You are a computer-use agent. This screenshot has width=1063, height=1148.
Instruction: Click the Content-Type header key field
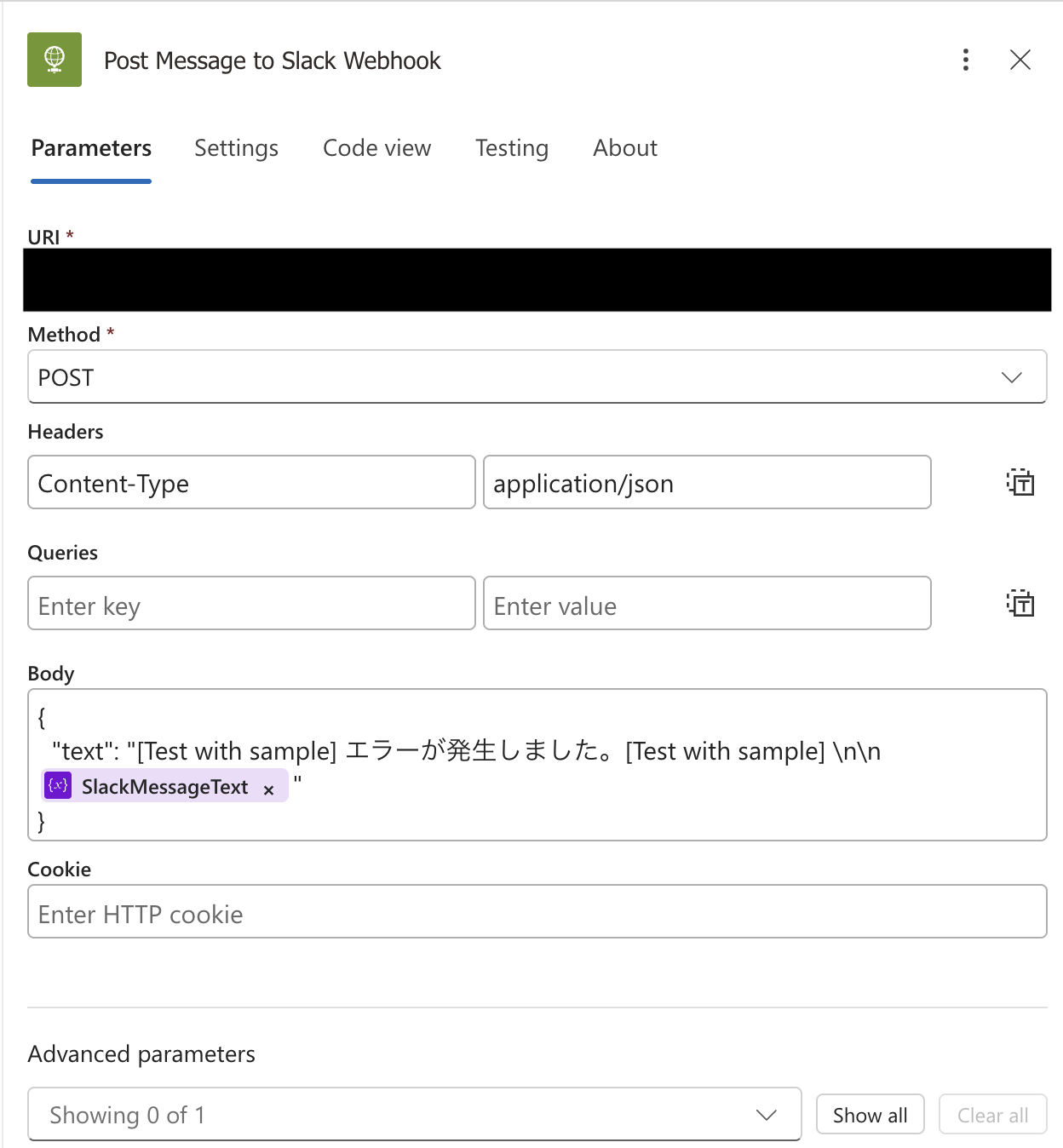[251, 482]
